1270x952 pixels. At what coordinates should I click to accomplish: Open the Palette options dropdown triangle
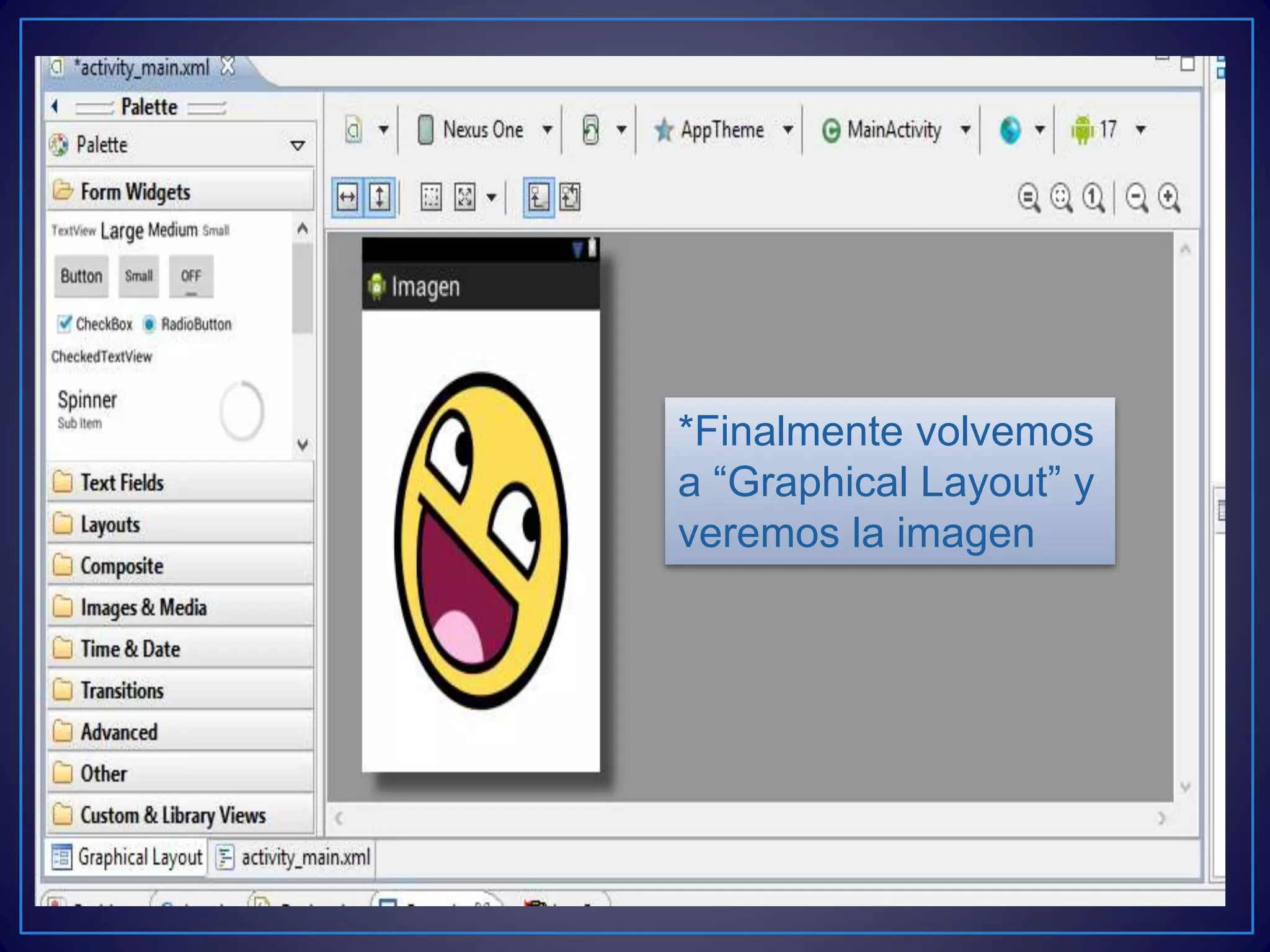[x=298, y=146]
